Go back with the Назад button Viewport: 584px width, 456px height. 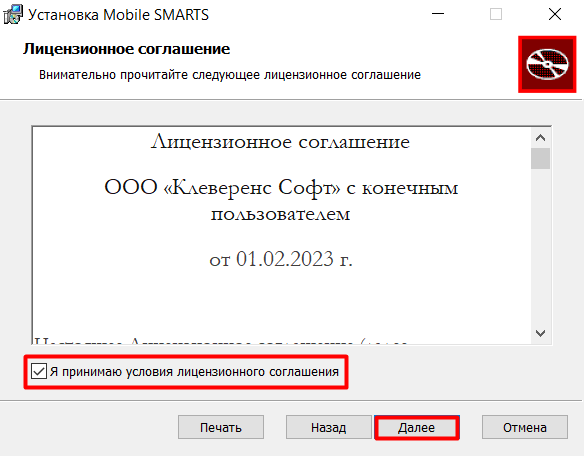[328, 427]
